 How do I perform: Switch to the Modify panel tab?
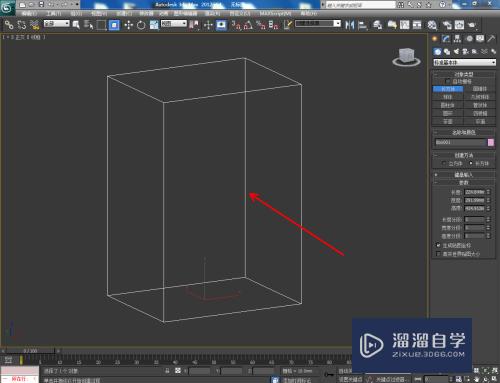point(446,39)
